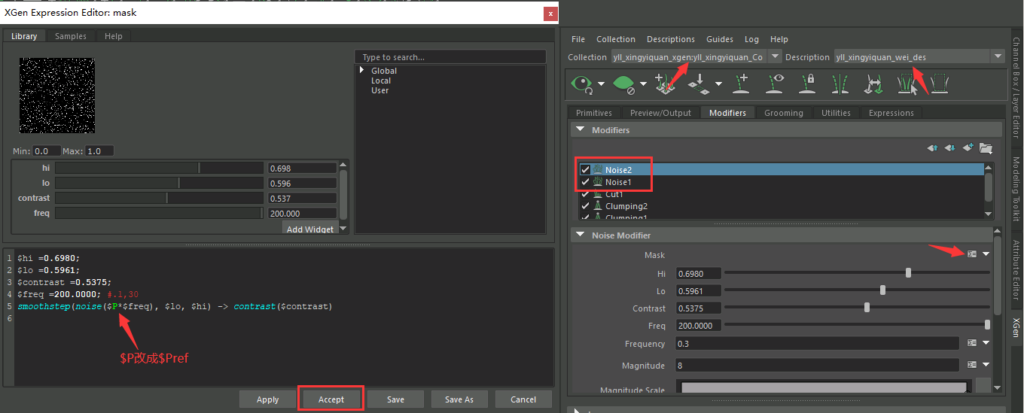1024x413 pixels.
Task: Switch to the Grooming tab
Action: (x=783, y=113)
